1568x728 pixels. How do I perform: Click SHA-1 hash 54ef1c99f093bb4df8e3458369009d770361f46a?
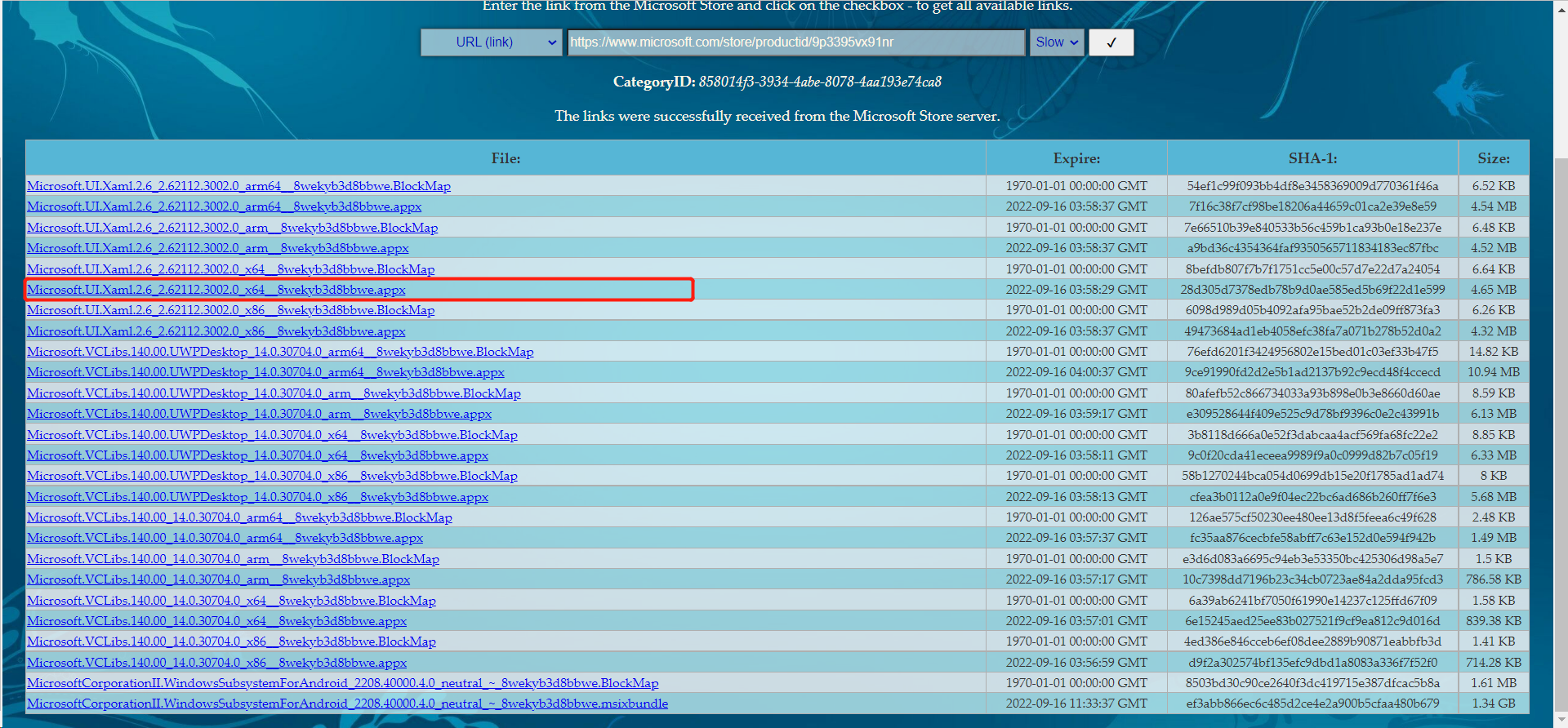click(x=1312, y=186)
